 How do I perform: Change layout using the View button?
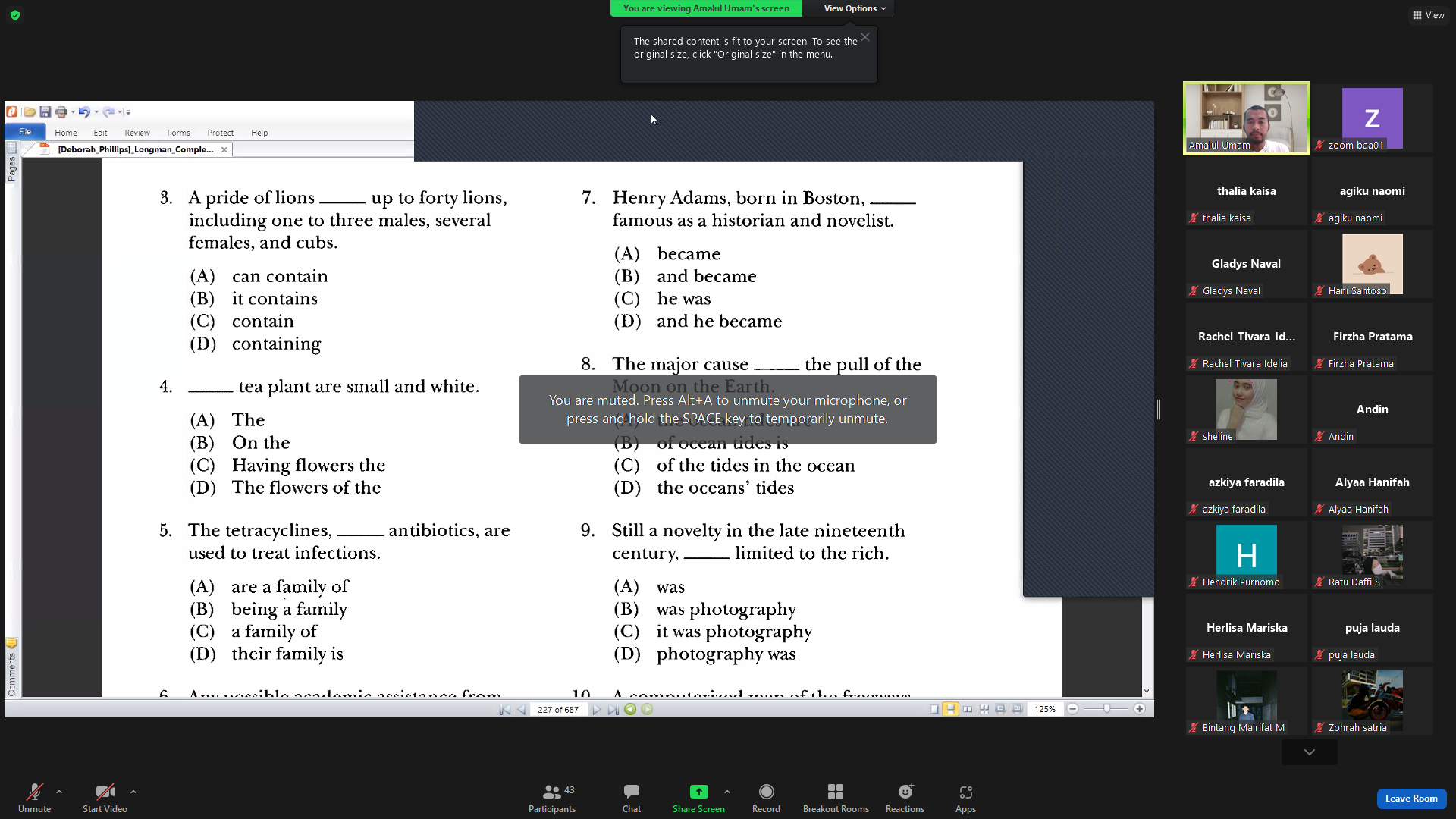point(1429,15)
